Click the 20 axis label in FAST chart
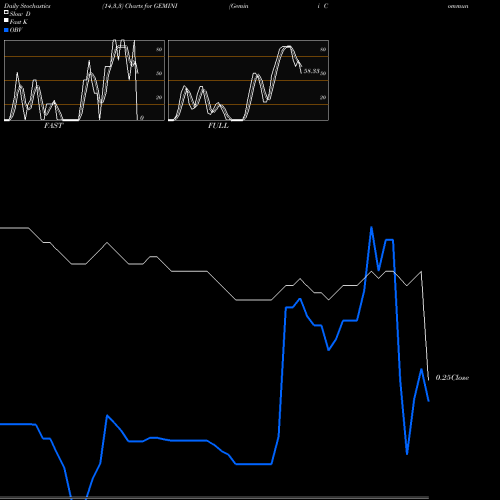Screen dimensions: 500x500 click(x=159, y=97)
